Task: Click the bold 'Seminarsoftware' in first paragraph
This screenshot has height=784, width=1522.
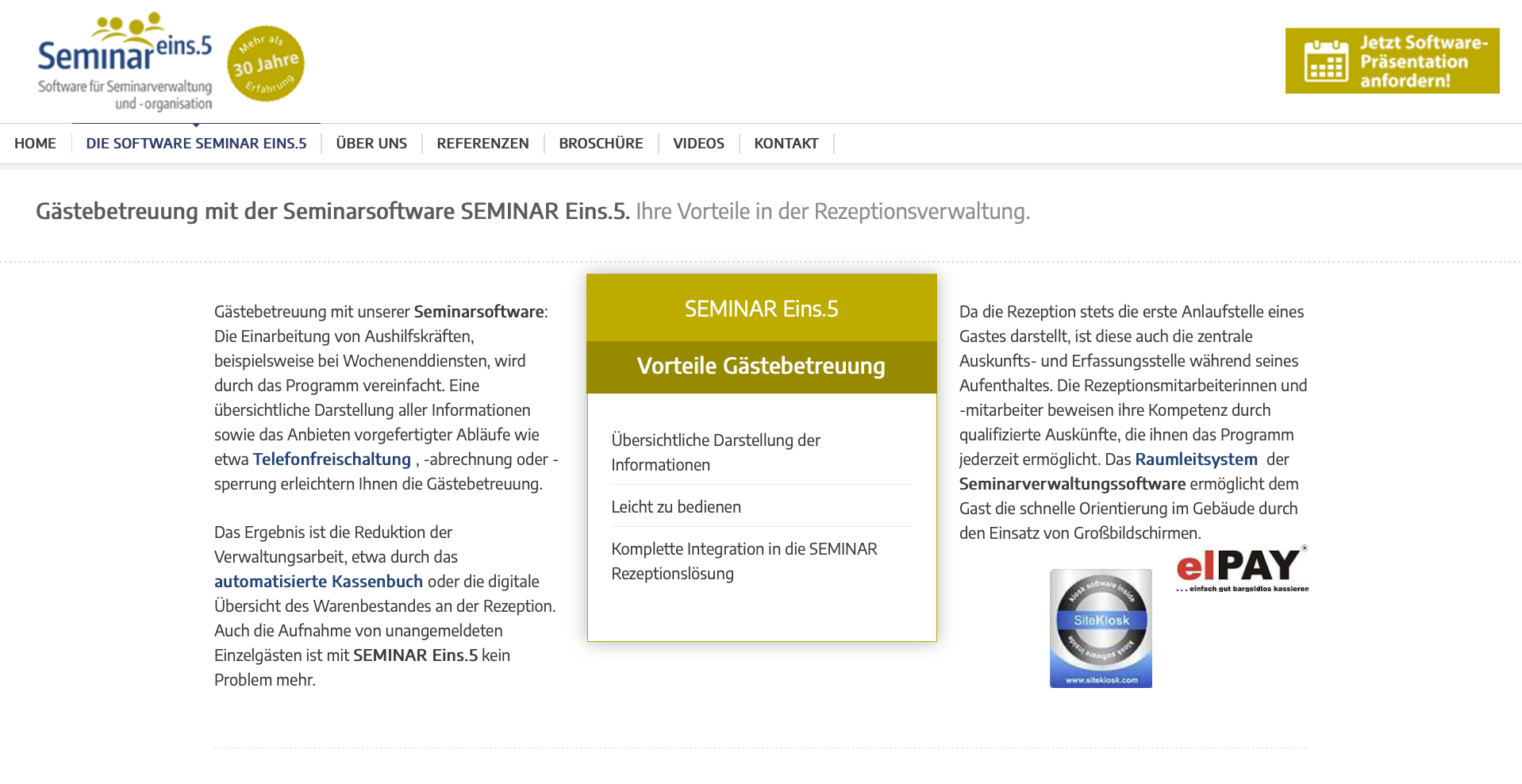Action: (479, 312)
